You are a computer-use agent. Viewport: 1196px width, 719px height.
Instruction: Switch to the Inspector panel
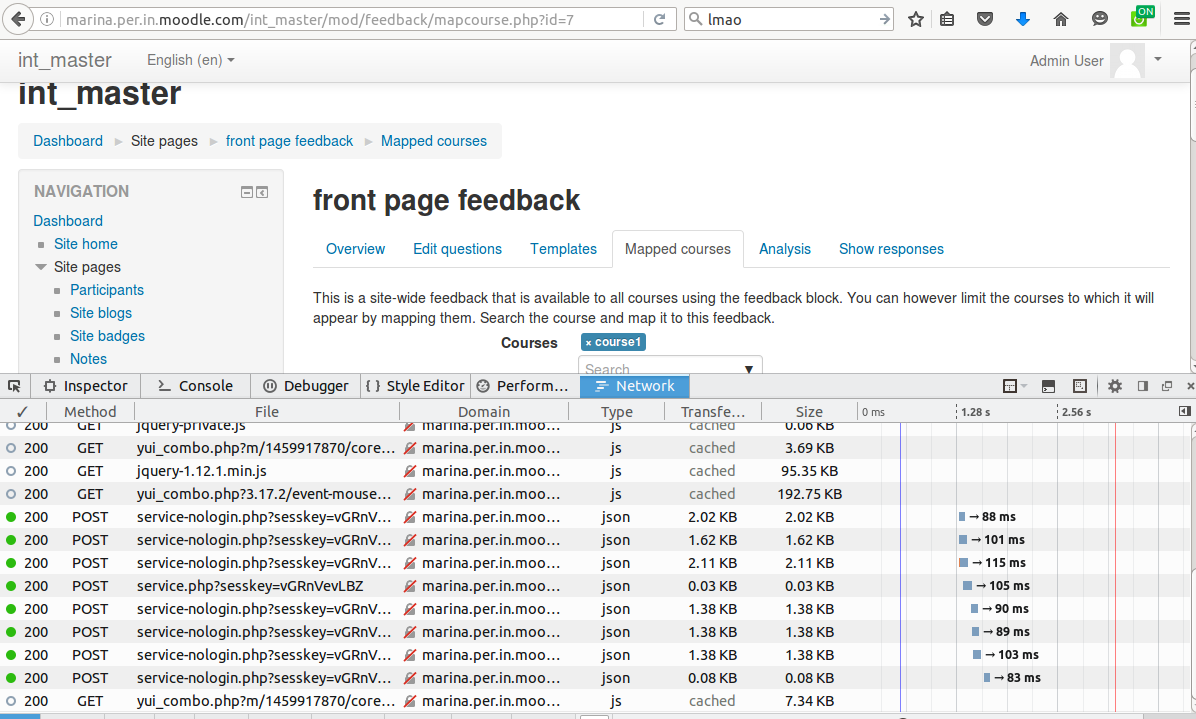85,386
